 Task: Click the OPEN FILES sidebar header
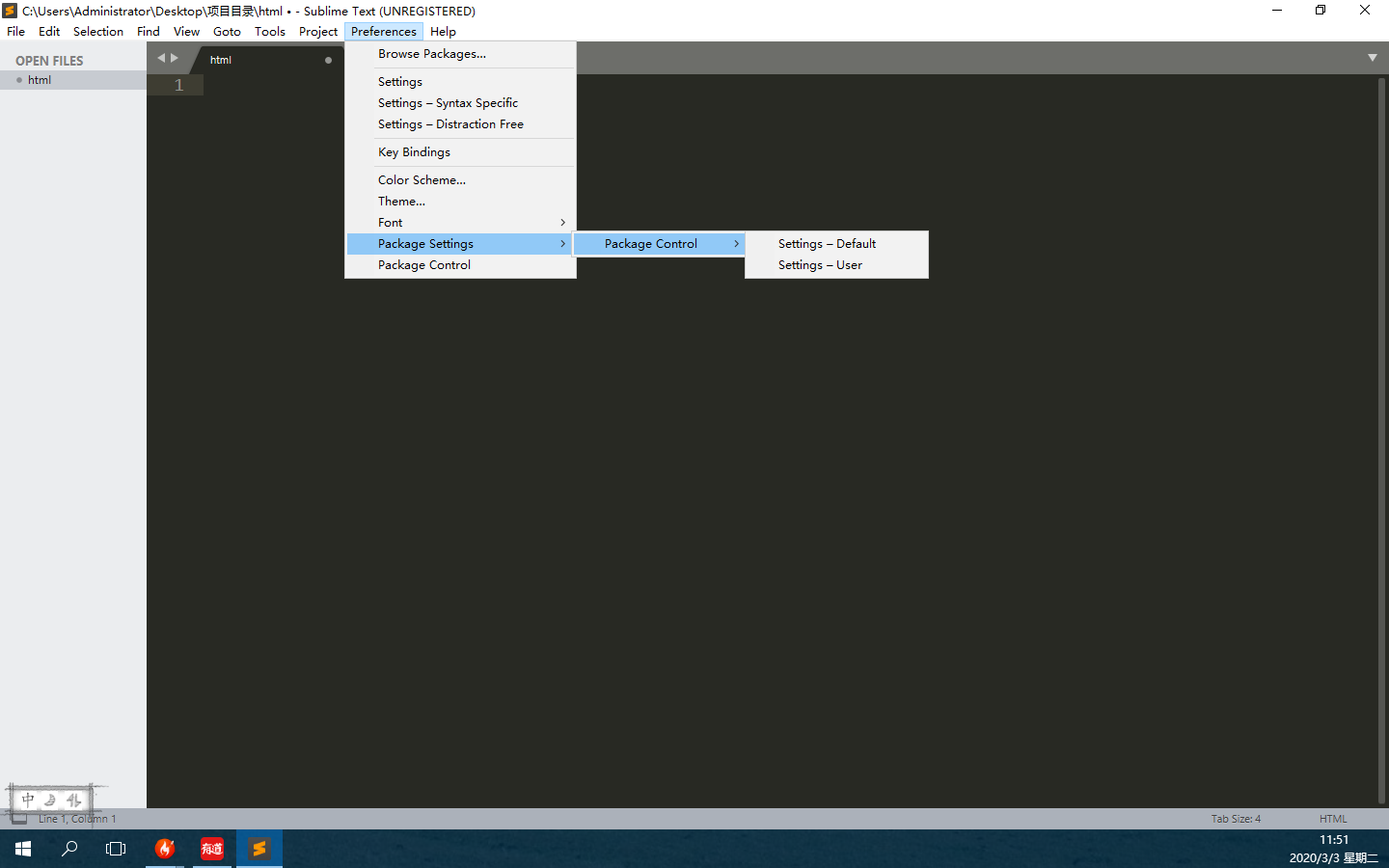pos(49,61)
